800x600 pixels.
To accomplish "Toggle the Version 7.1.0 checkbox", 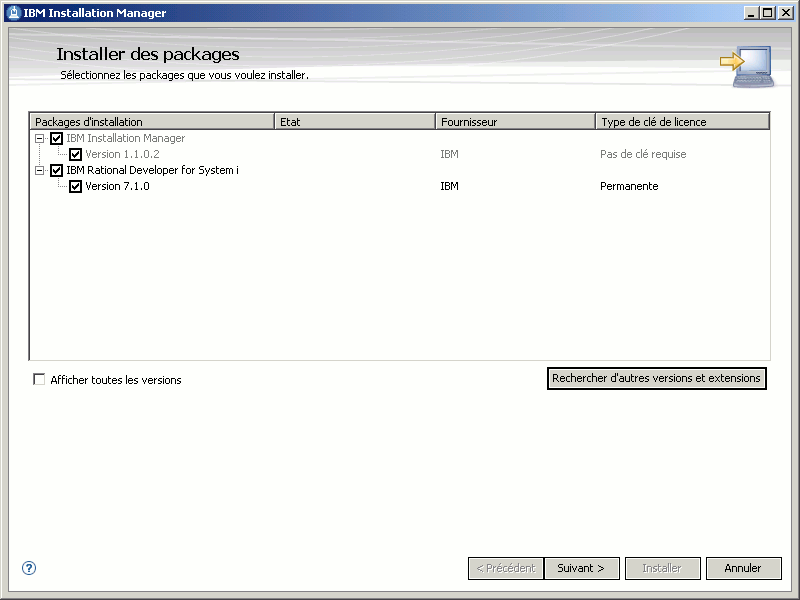I will point(76,186).
